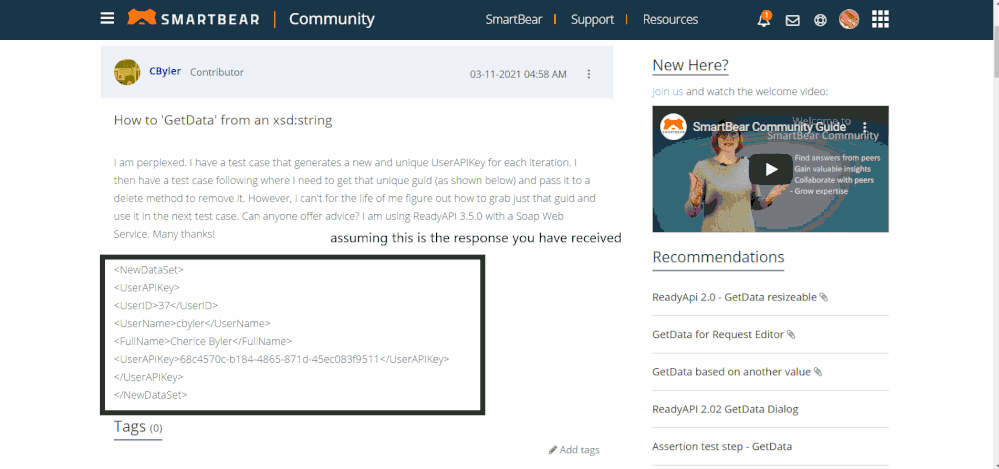Open the video's three-dot options
The image size is (999, 469).
tap(865, 127)
